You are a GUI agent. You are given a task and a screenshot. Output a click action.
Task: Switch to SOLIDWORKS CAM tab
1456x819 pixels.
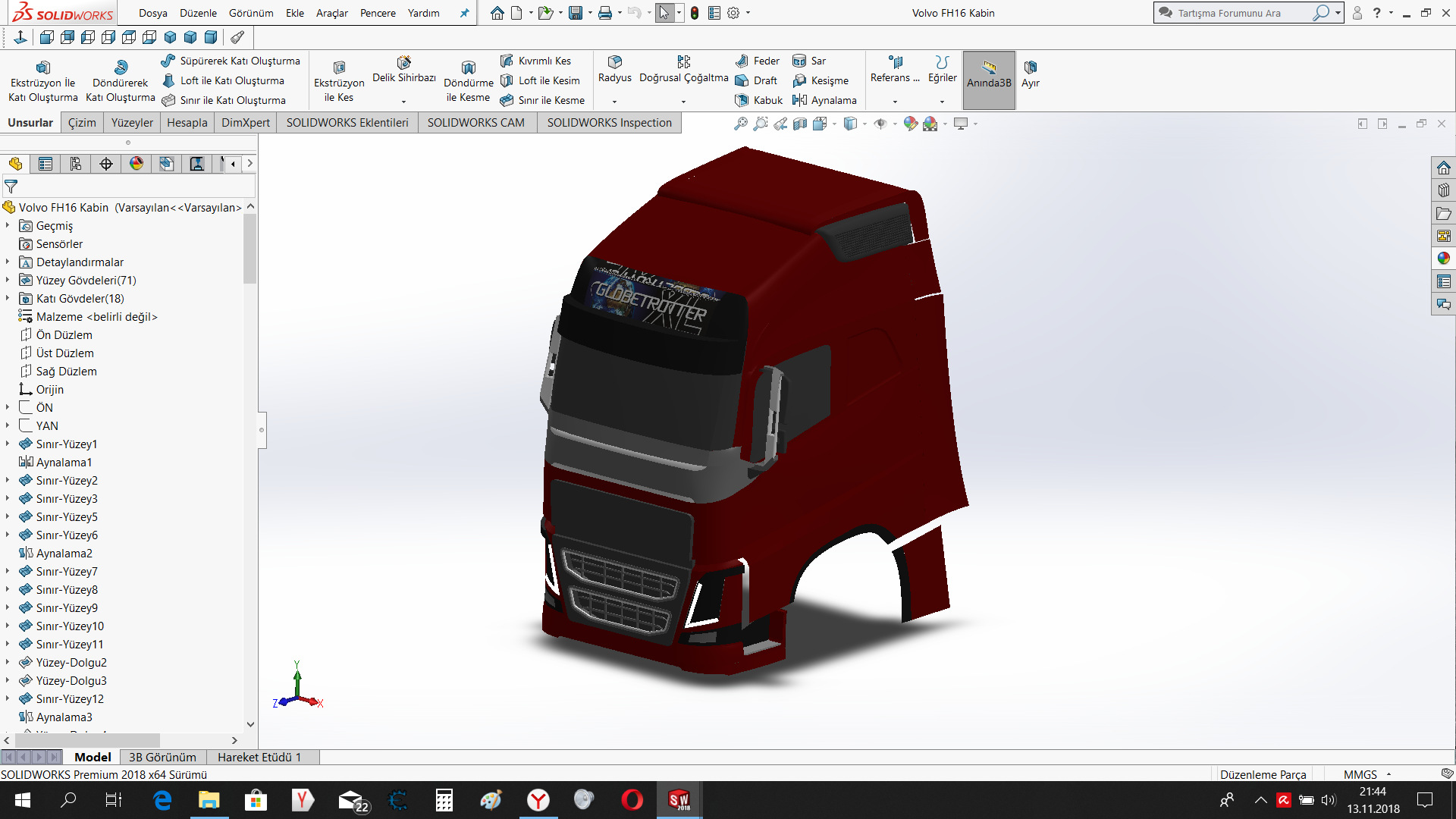pyautogui.click(x=475, y=123)
